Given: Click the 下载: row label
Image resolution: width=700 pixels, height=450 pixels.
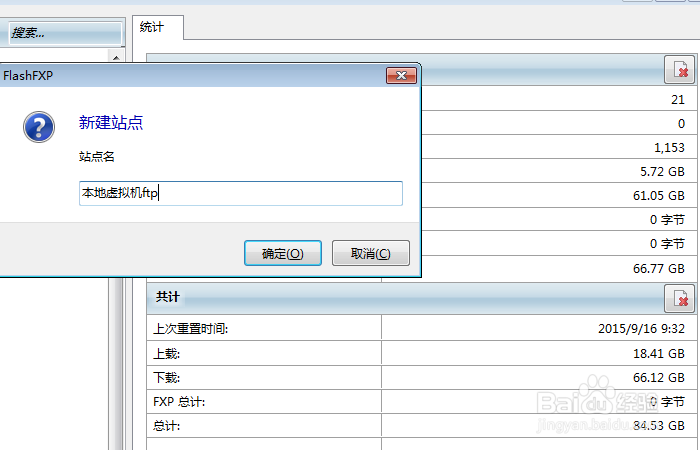Looking at the screenshot, I should pyautogui.click(x=167, y=378).
